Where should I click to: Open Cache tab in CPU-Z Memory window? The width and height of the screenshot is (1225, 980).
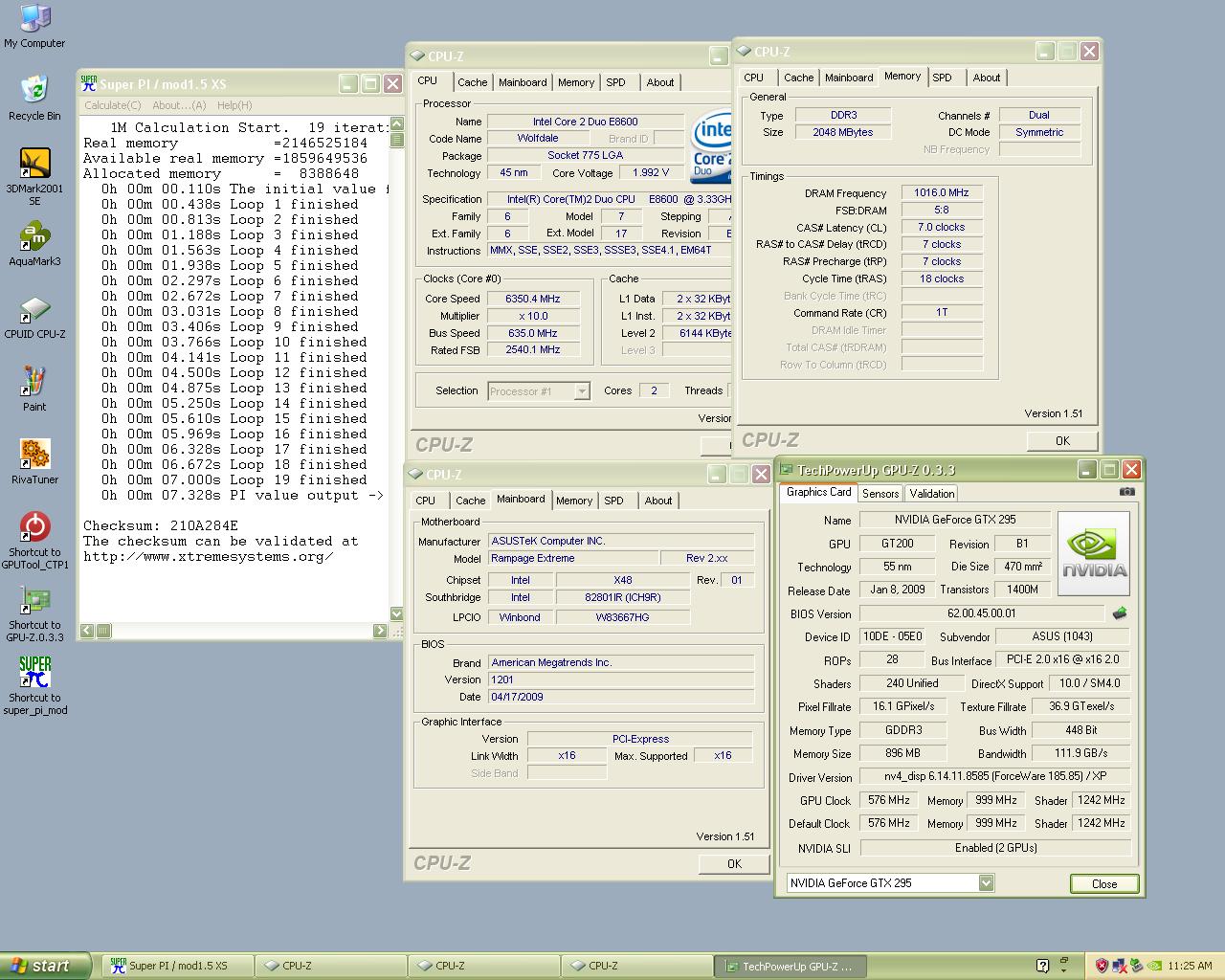(798, 78)
